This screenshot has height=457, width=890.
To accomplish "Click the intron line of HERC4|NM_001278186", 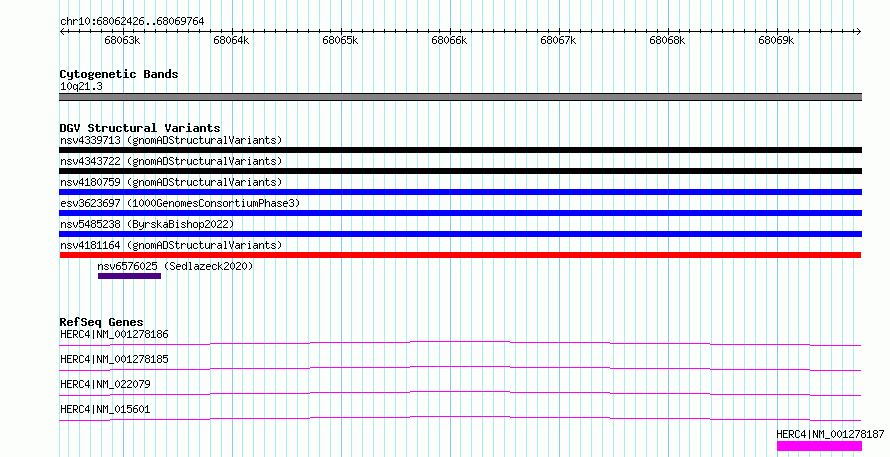I will [460, 343].
